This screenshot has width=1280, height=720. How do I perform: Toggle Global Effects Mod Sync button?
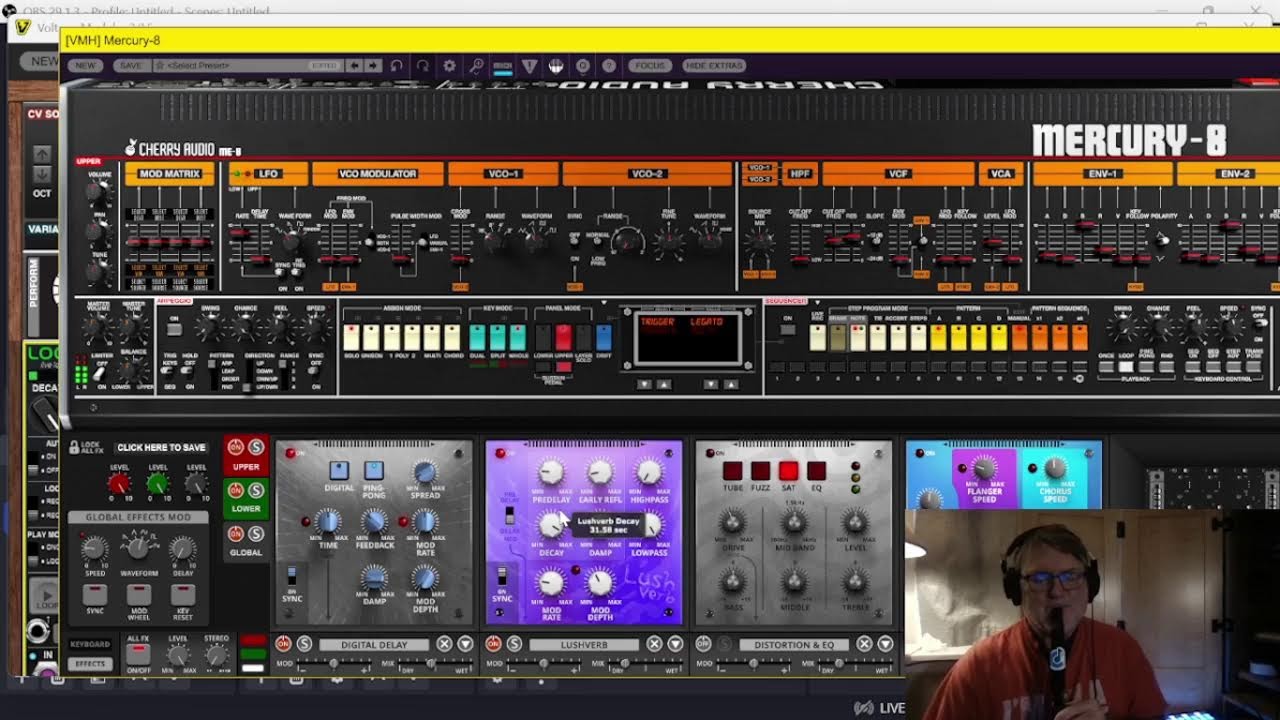[x=95, y=594]
